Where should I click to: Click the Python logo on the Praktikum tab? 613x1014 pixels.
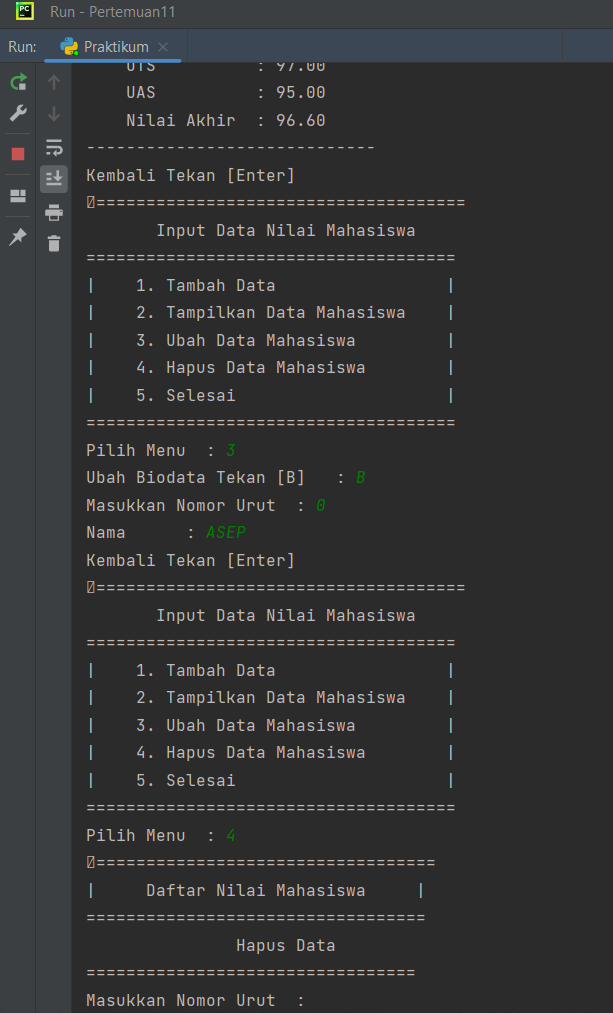click(x=69, y=46)
